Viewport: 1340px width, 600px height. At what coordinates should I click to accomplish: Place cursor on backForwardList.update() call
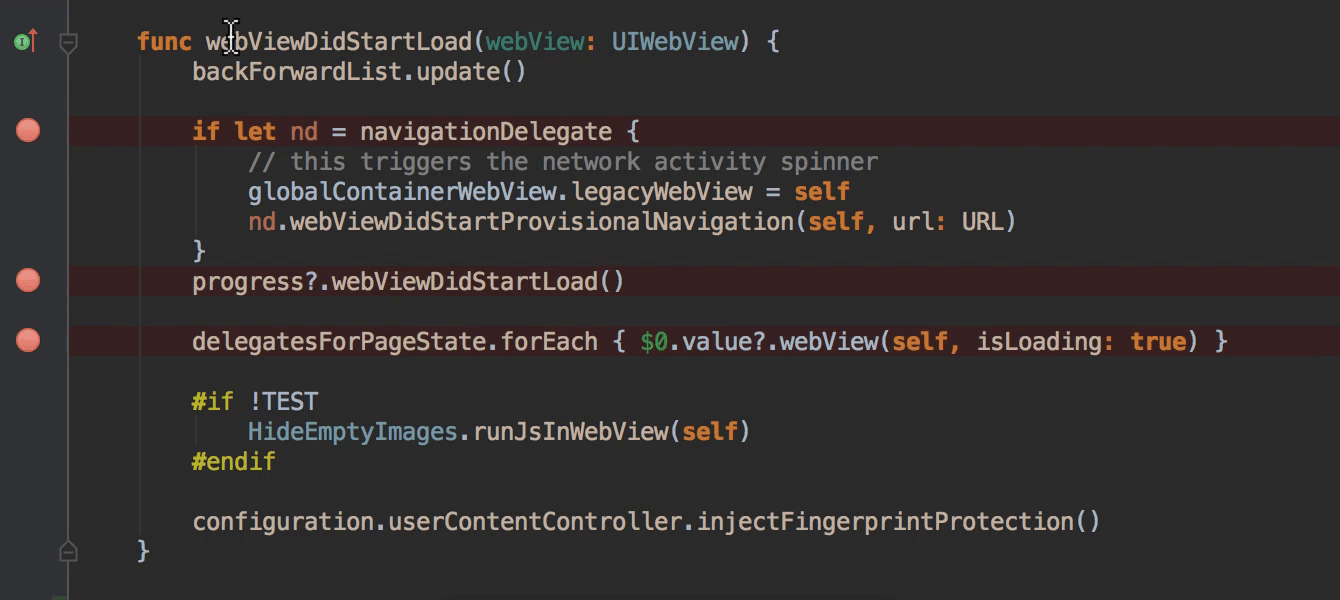[x=359, y=72]
